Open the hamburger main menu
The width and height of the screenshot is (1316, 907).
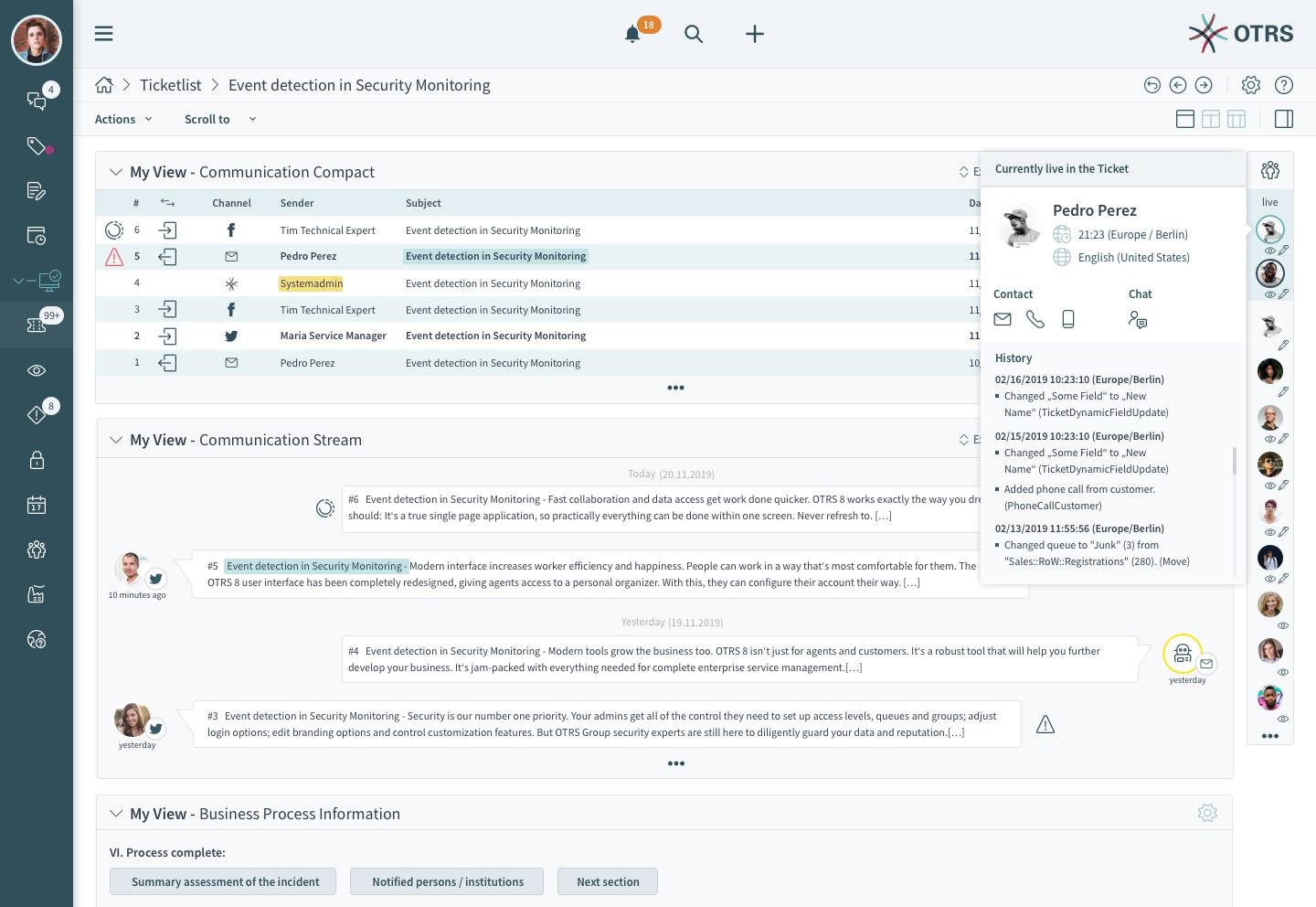click(x=104, y=34)
